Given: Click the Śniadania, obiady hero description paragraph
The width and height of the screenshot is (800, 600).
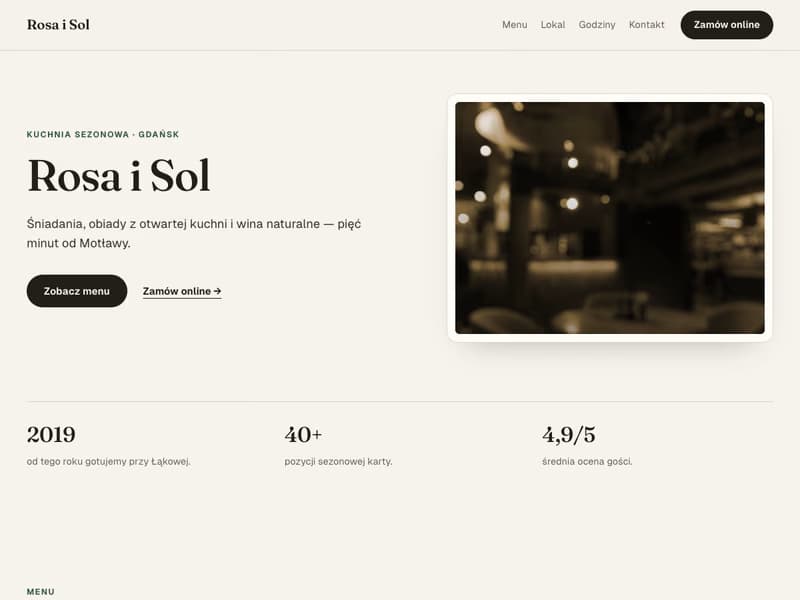Looking at the screenshot, I should pos(194,233).
